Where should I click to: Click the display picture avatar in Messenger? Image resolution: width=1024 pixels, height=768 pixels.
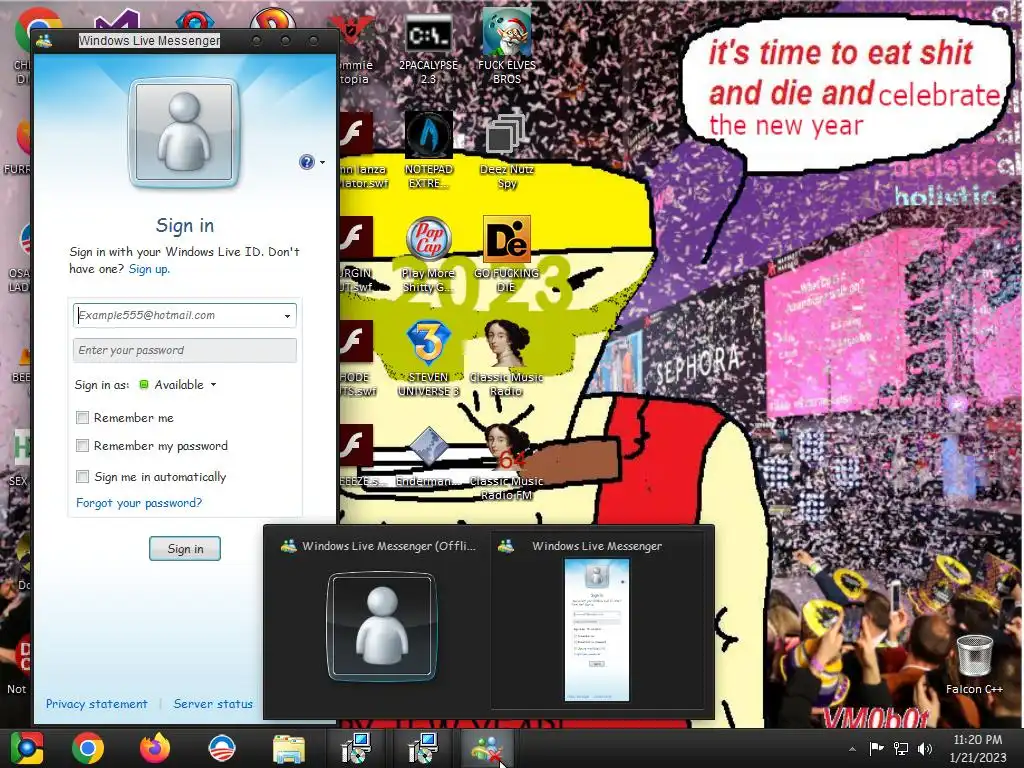coord(185,133)
